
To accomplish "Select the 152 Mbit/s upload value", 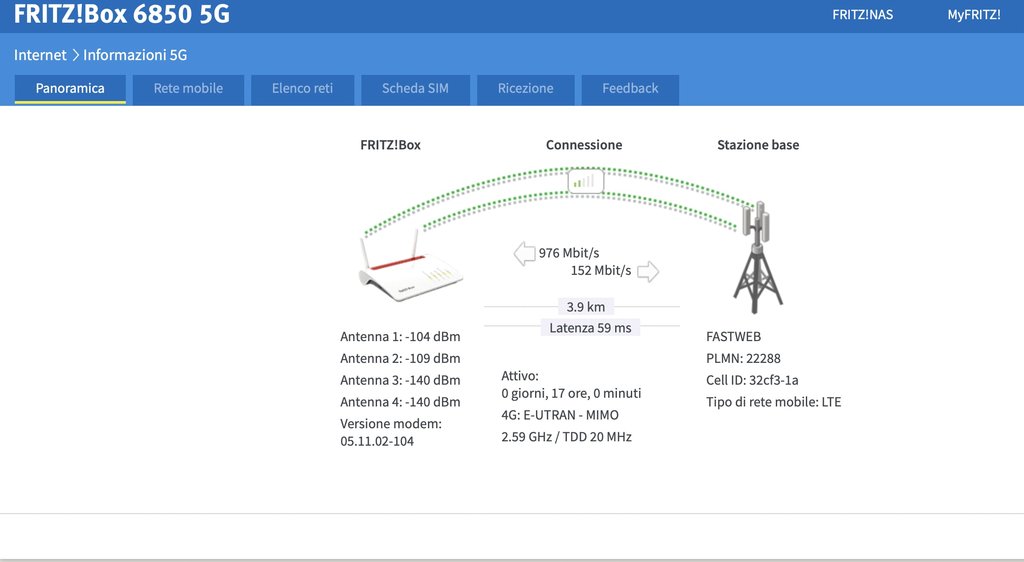I will point(601,270).
